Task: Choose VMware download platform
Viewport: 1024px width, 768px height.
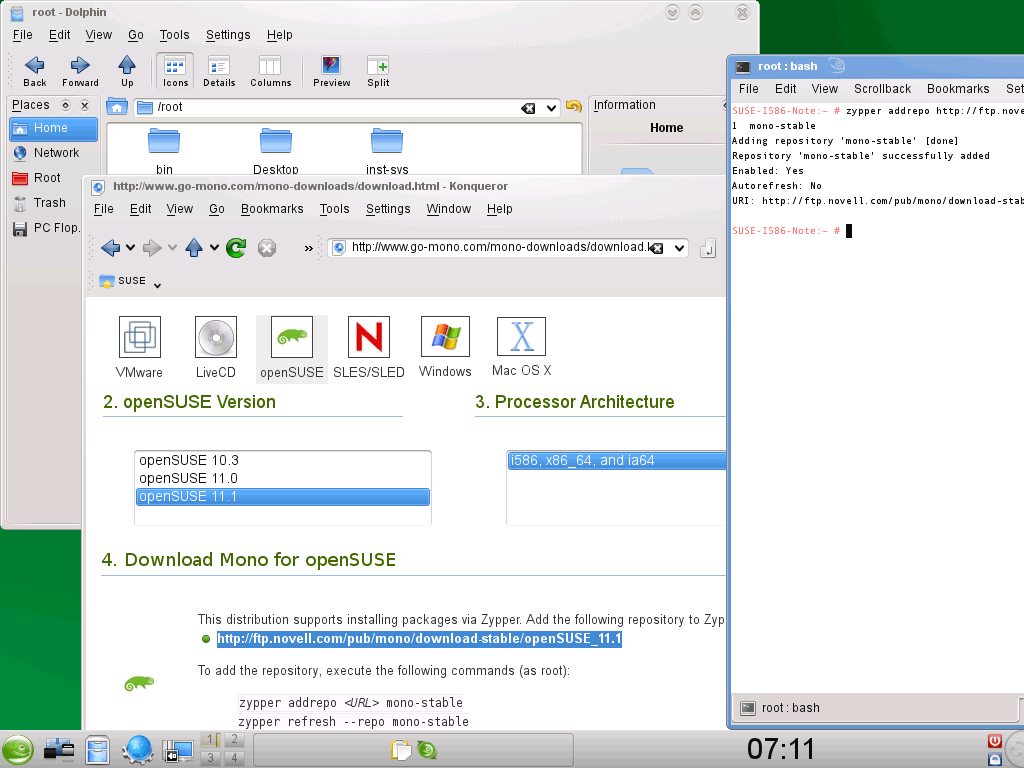Action: click(139, 347)
